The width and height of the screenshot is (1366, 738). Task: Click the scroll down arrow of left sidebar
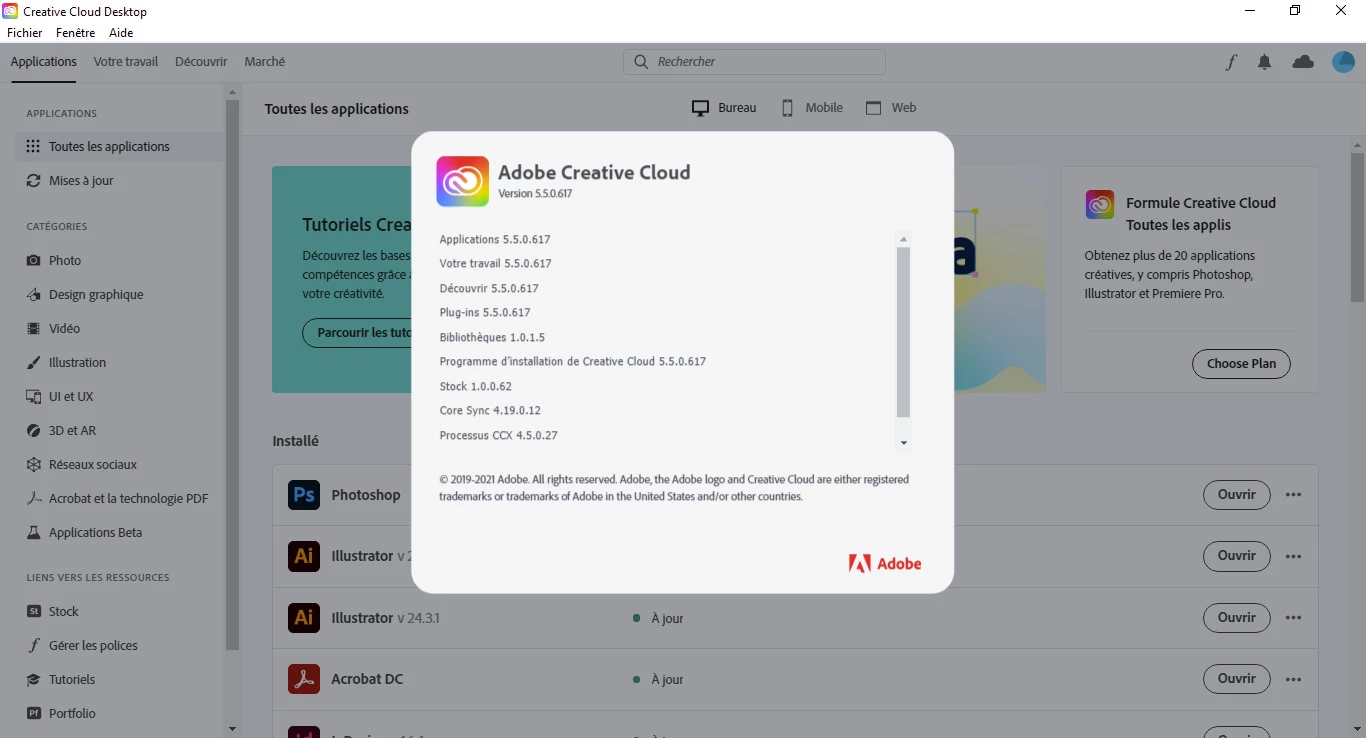(x=233, y=730)
